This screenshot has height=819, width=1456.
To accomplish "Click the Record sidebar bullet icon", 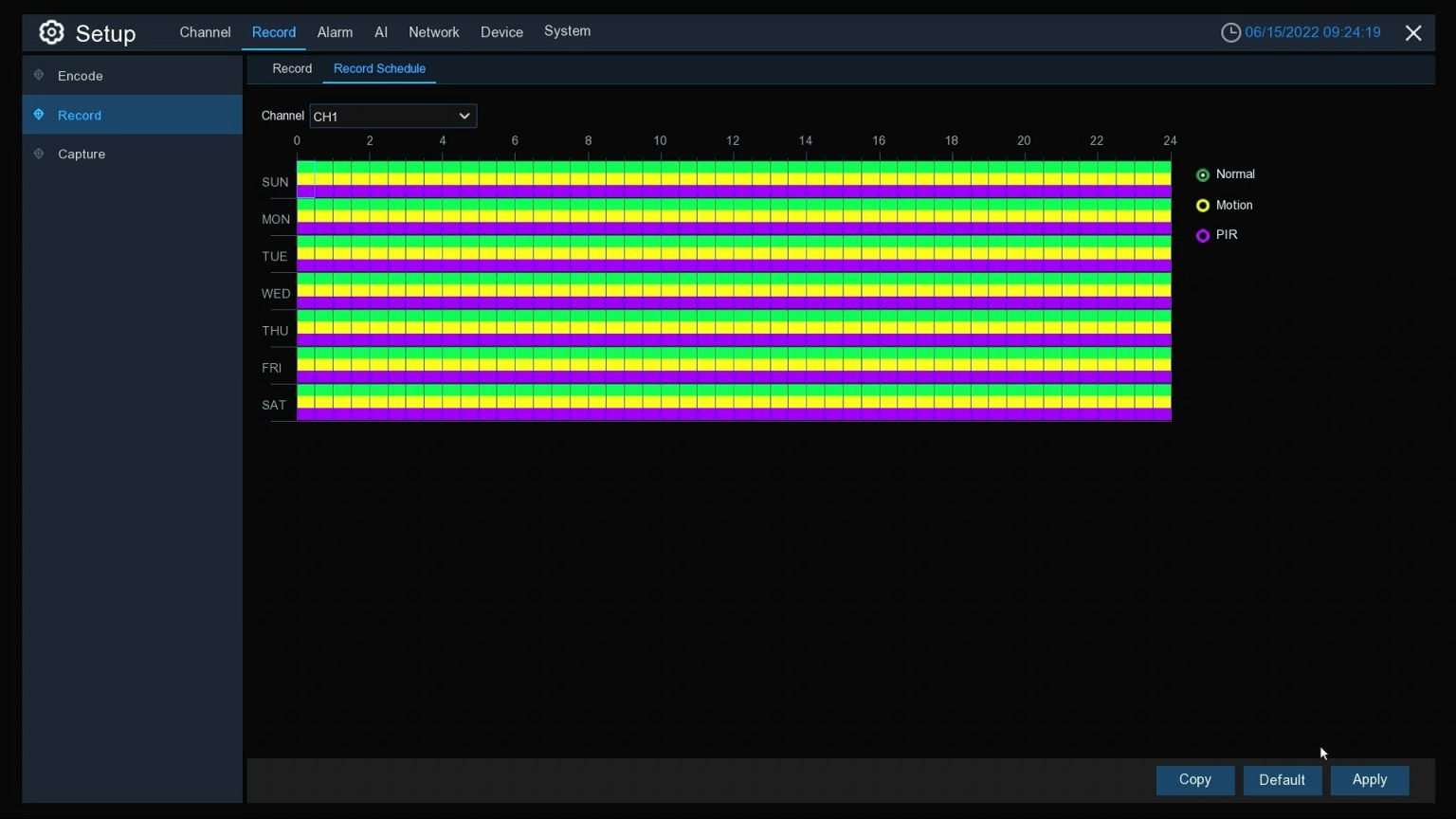I will (x=39, y=115).
